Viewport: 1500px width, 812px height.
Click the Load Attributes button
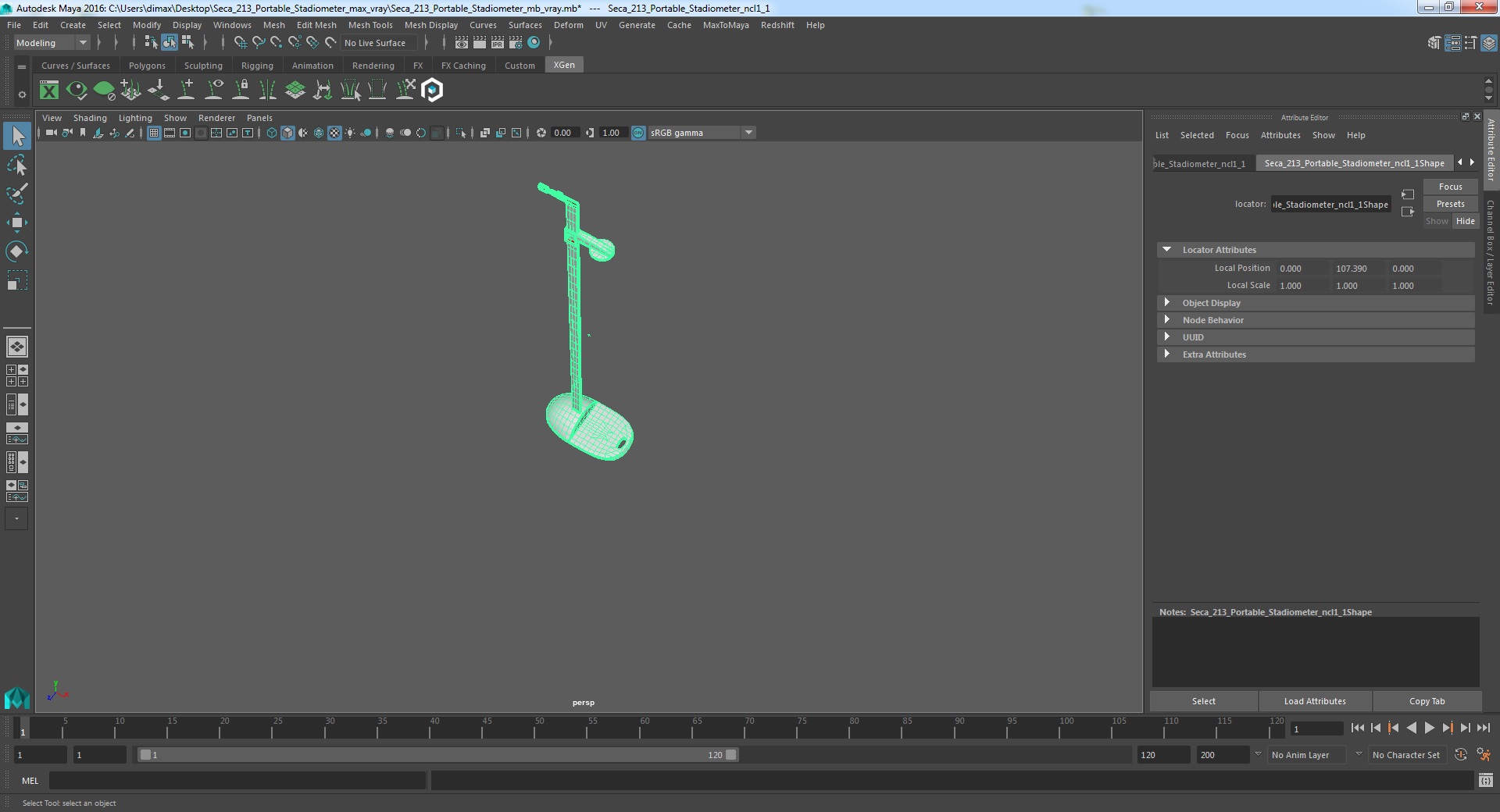[1315, 701]
